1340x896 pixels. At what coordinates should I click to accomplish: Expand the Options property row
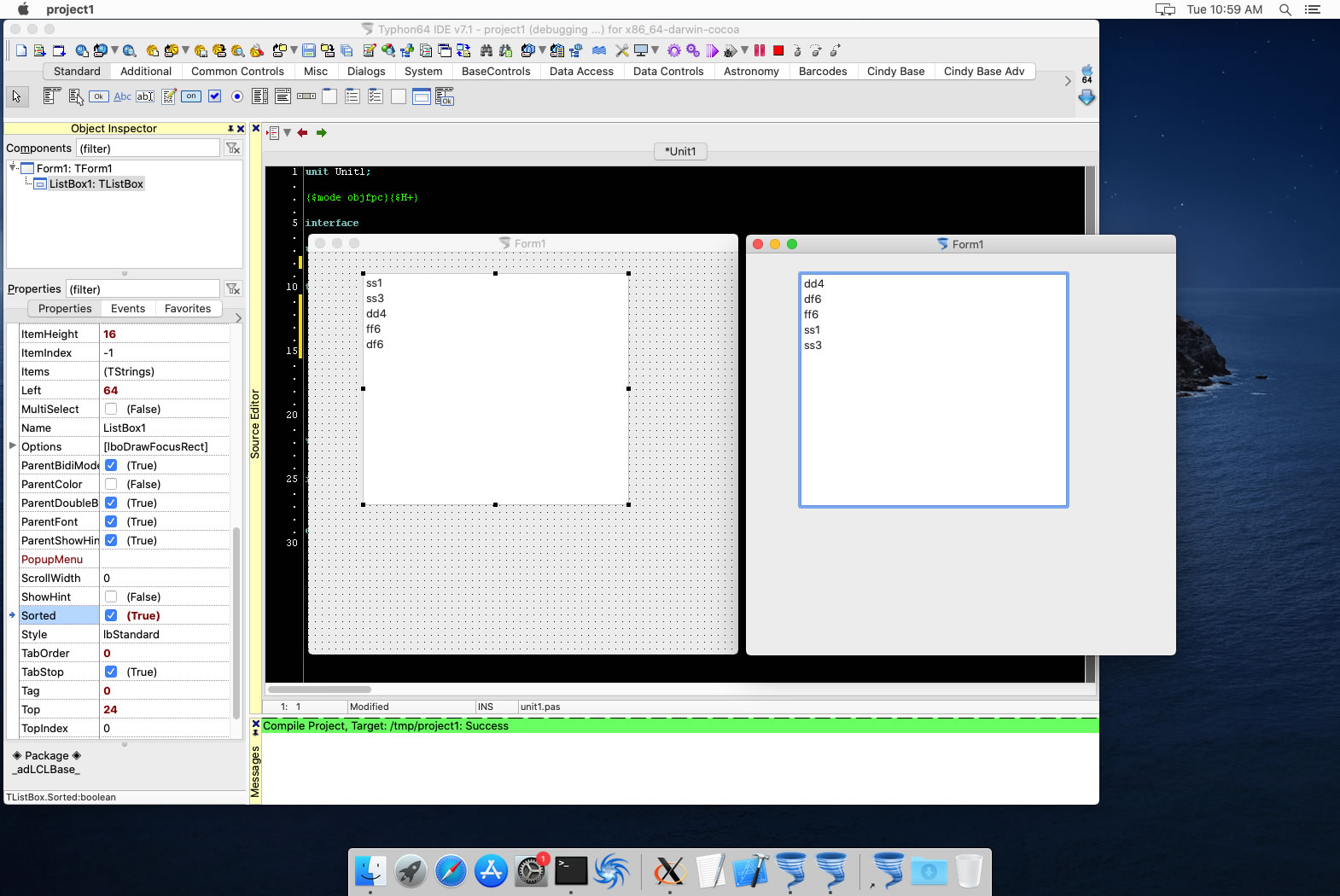(x=12, y=445)
